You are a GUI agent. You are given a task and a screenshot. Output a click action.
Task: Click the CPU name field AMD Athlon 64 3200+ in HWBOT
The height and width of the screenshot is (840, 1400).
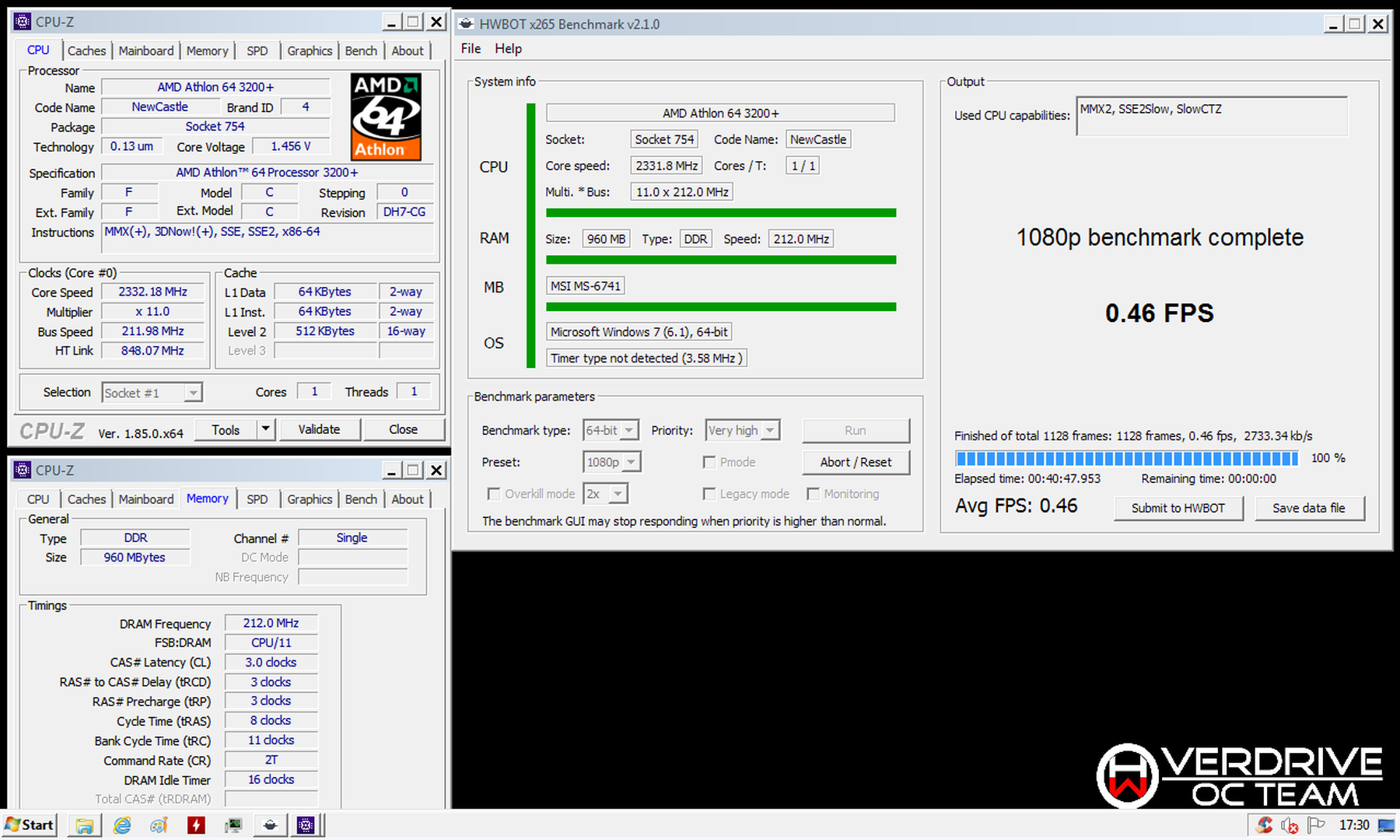tap(720, 113)
